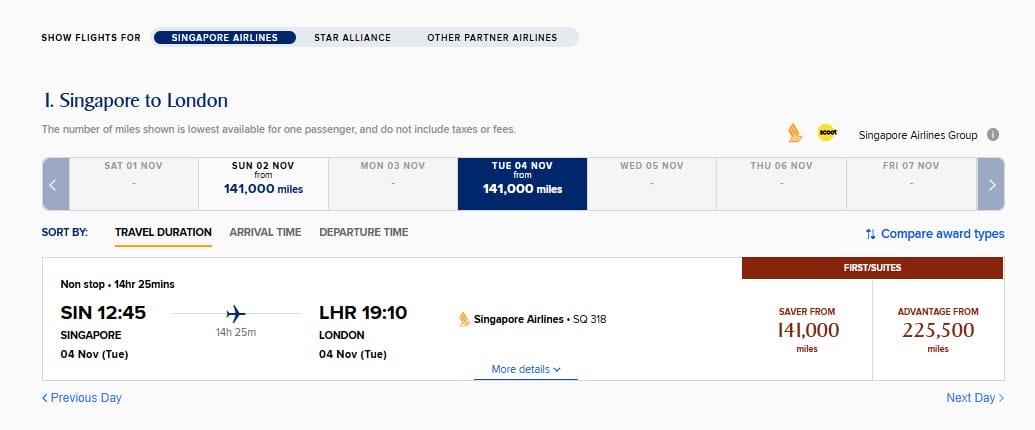
Task: Open the Singapore Airlines Group info icon
Action: tap(993, 134)
